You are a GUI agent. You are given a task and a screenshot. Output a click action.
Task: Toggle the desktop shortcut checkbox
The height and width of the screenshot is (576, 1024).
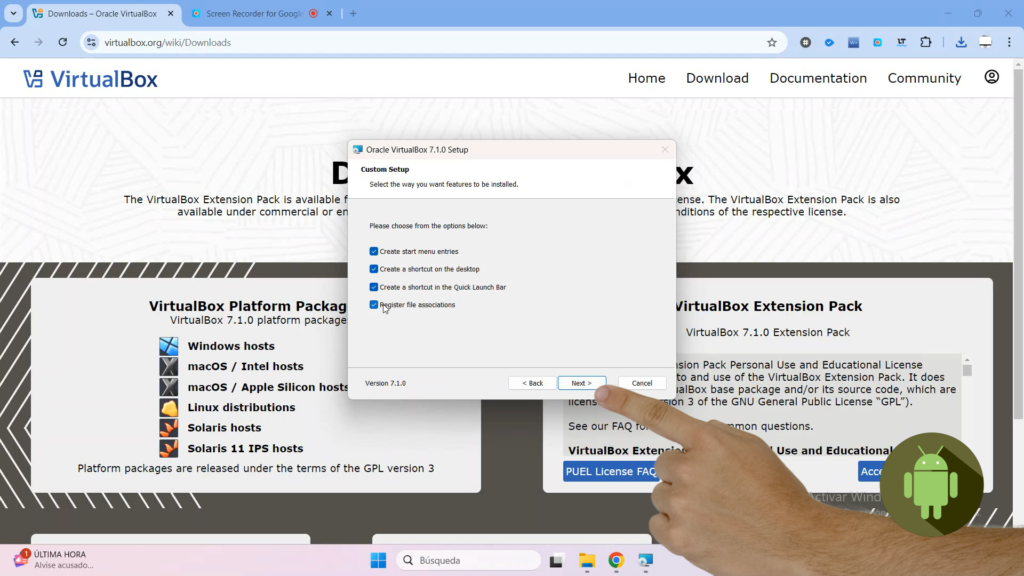(x=374, y=269)
